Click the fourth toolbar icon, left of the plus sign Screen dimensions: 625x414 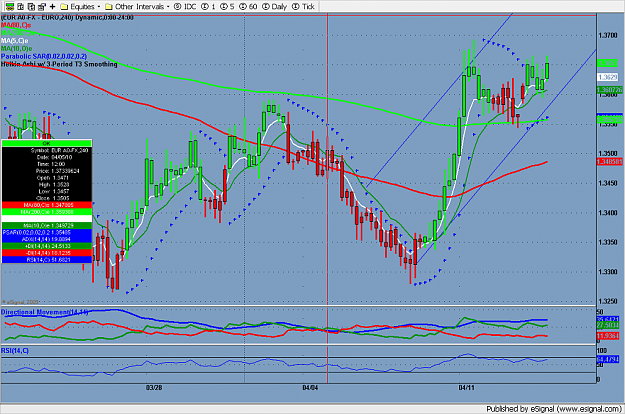[41, 6]
